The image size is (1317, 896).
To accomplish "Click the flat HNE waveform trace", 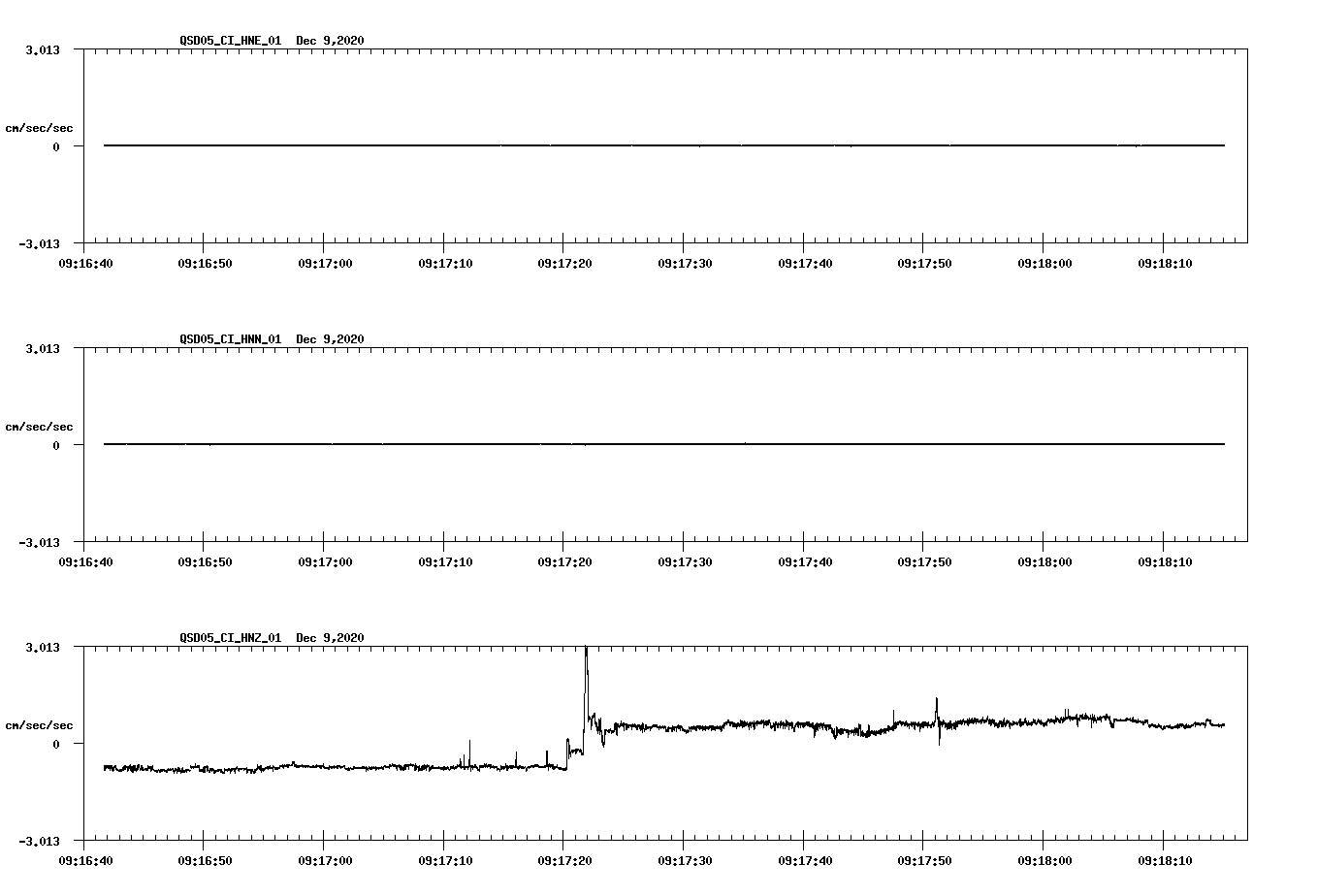I will (582, 145).
